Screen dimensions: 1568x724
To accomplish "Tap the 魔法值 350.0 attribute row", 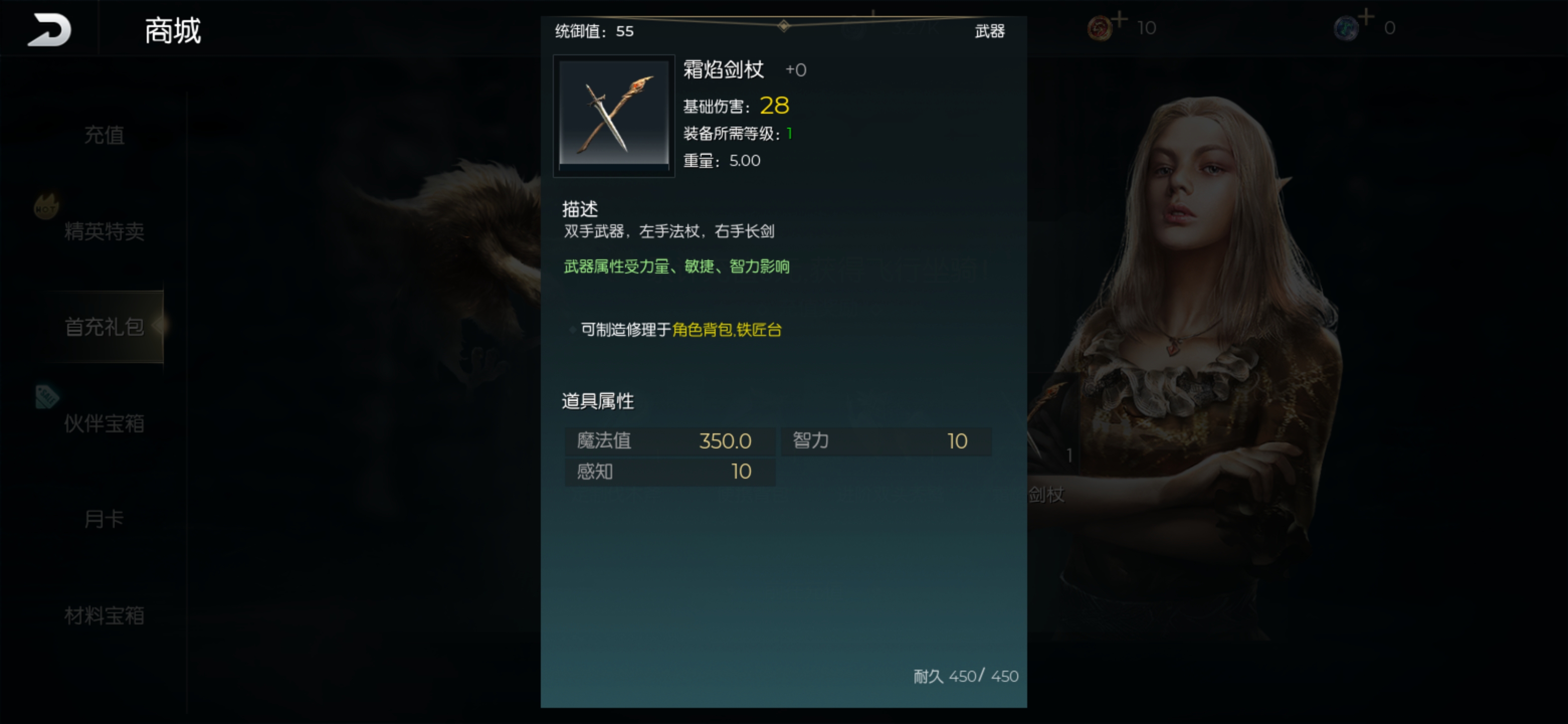I will coord(669,441).
